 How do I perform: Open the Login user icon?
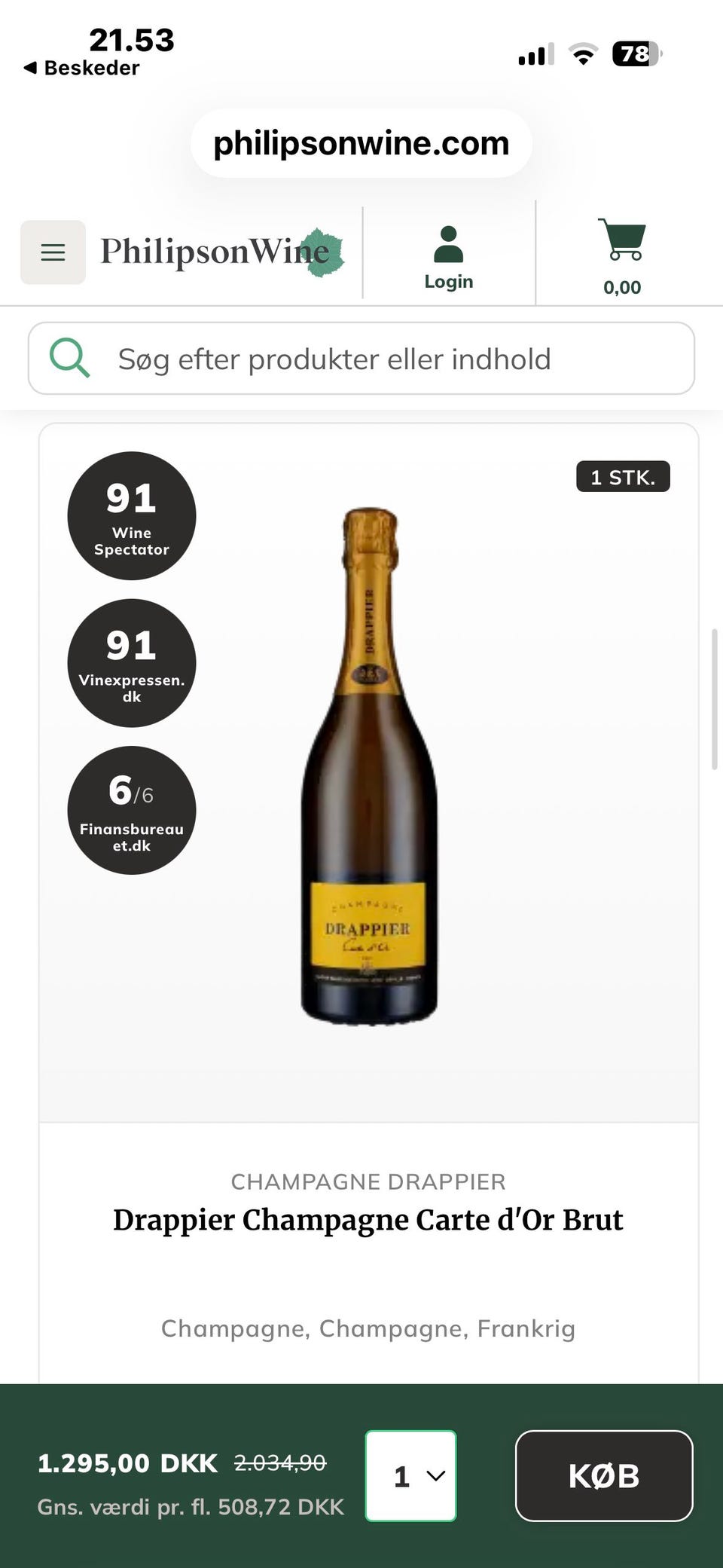point(448,257)
